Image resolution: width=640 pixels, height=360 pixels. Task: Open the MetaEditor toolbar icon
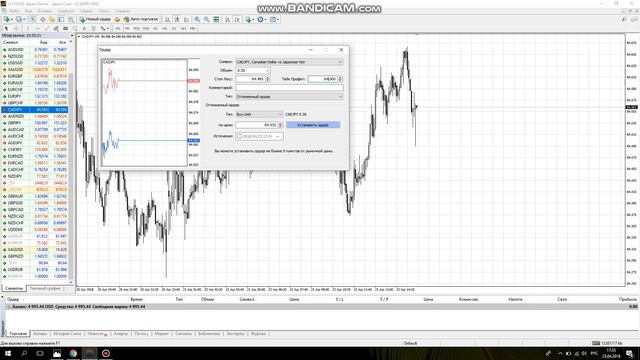pos(117,19)
